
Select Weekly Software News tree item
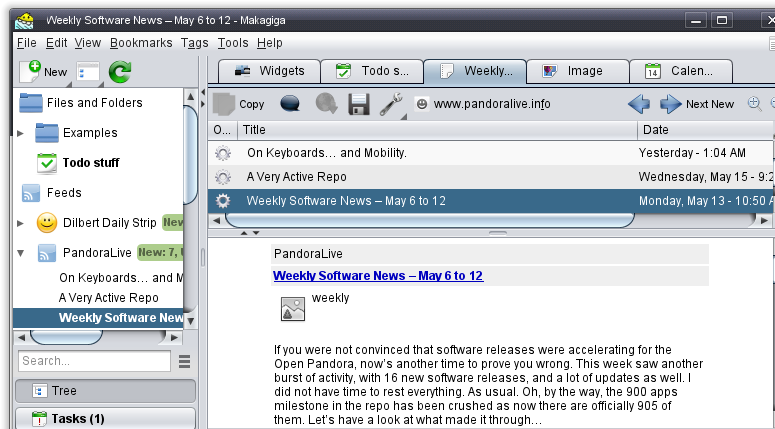tap(98, 318)
